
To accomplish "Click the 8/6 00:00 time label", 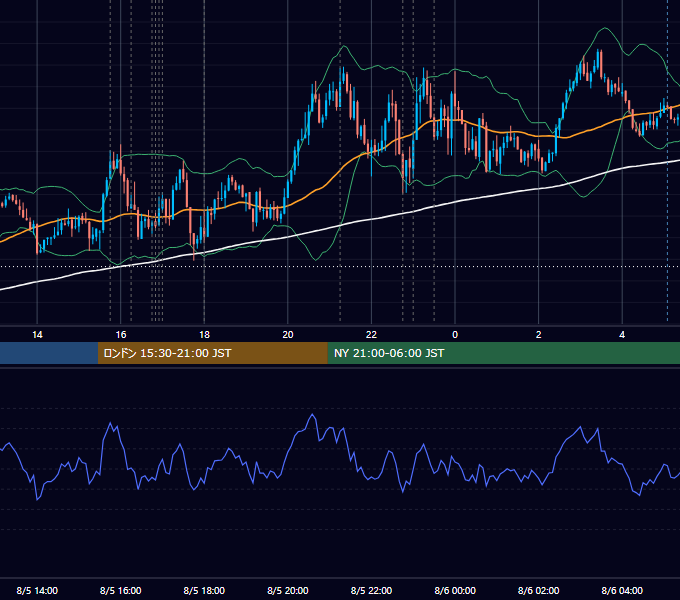I will 455,590.
